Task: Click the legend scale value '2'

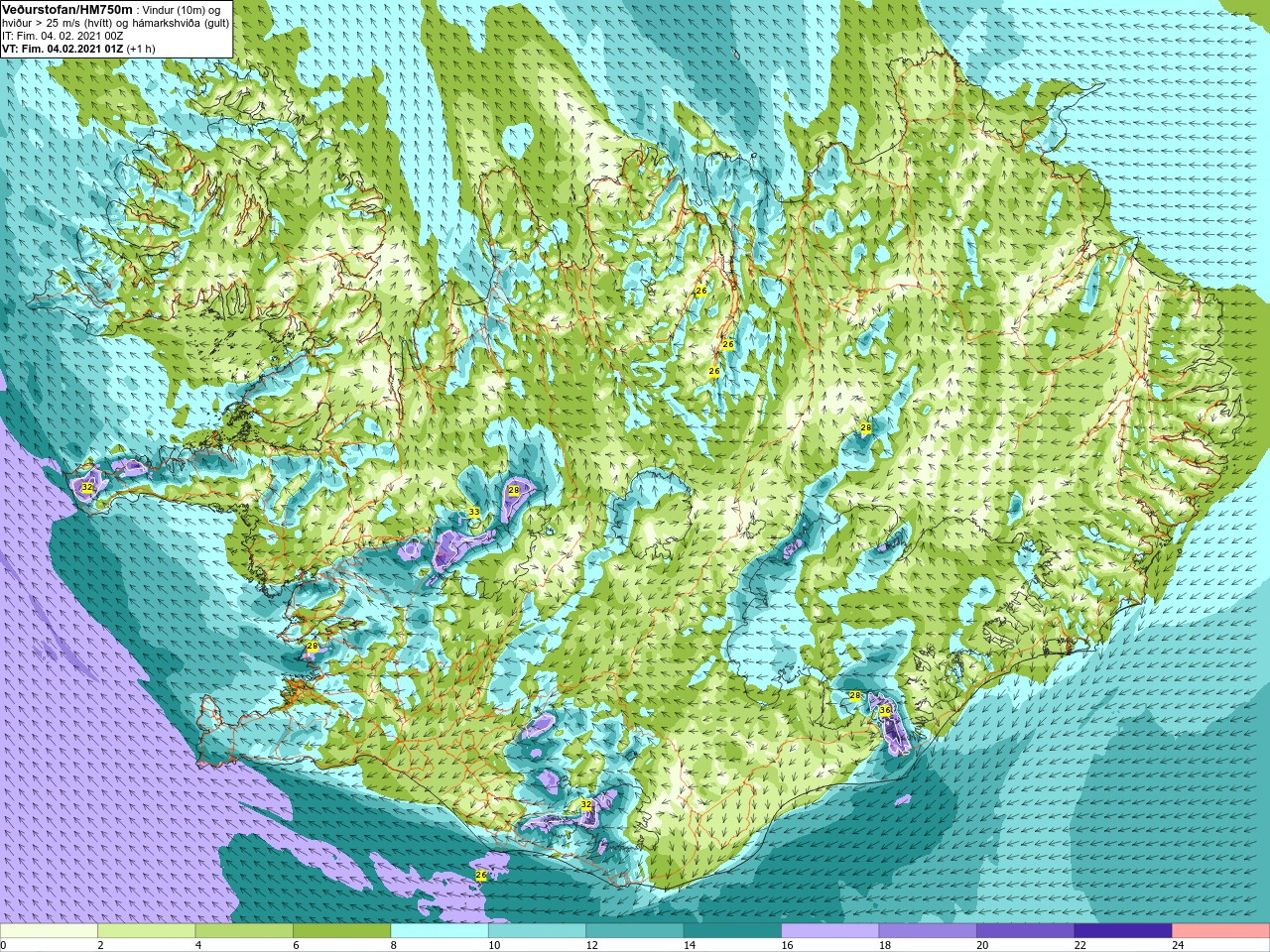Action: coord(99,945)
